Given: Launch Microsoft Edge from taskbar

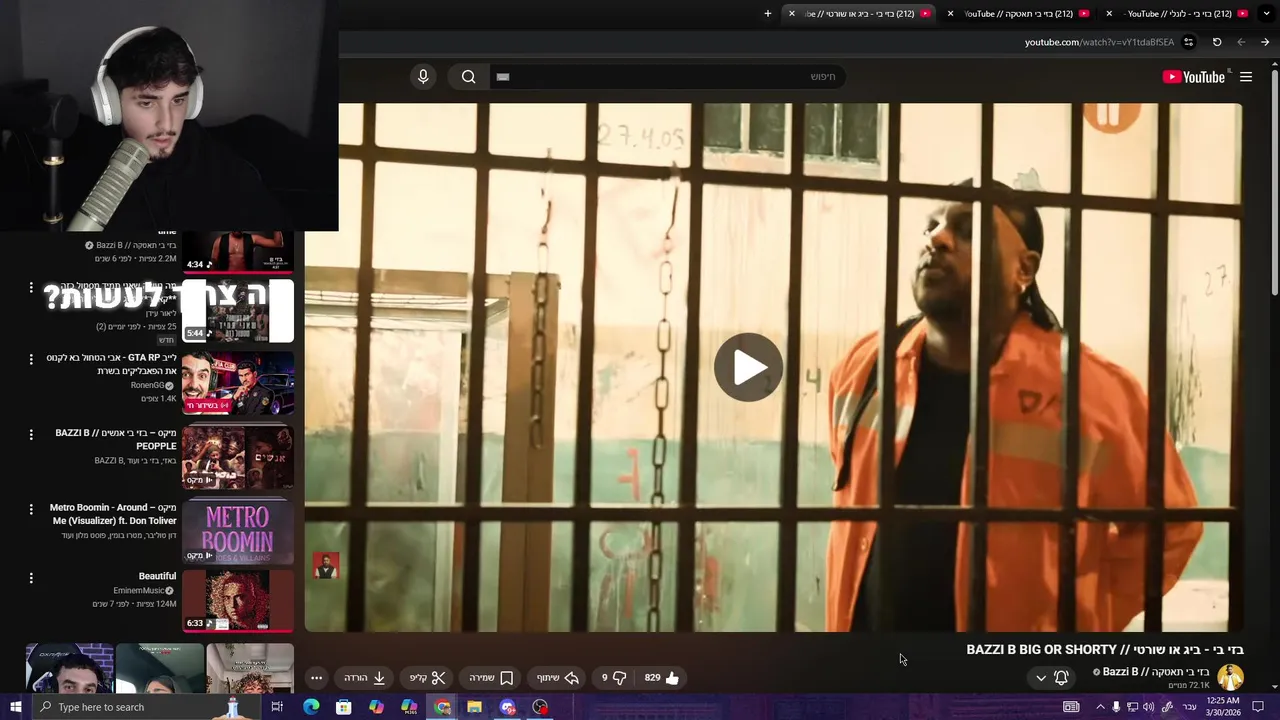Looking at the screenshot, I should (x=311, y=707).
